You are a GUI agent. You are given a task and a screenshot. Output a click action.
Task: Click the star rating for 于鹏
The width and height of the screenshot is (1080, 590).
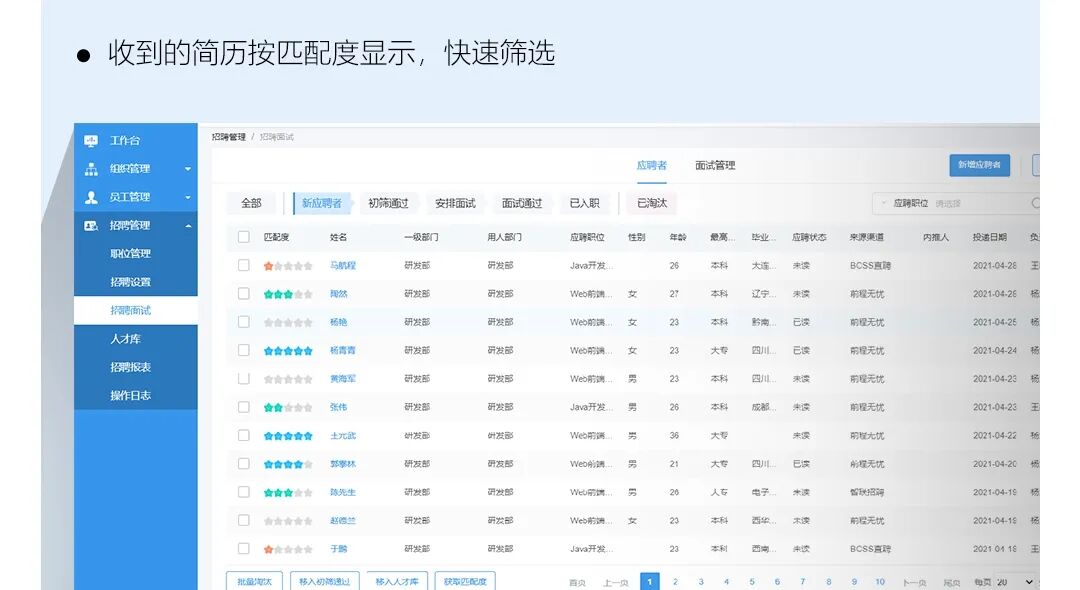coord(288,549)
